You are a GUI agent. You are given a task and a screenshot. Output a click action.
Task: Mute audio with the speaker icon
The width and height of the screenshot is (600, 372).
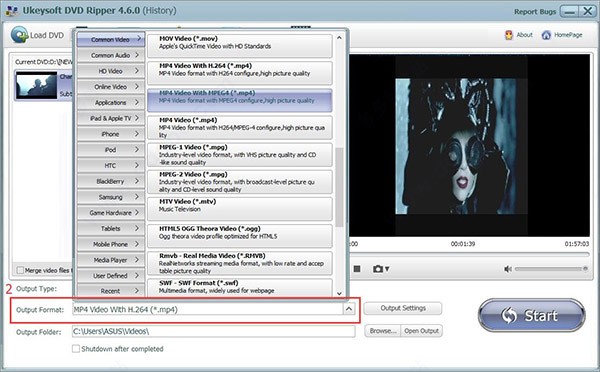click(508, 269)
